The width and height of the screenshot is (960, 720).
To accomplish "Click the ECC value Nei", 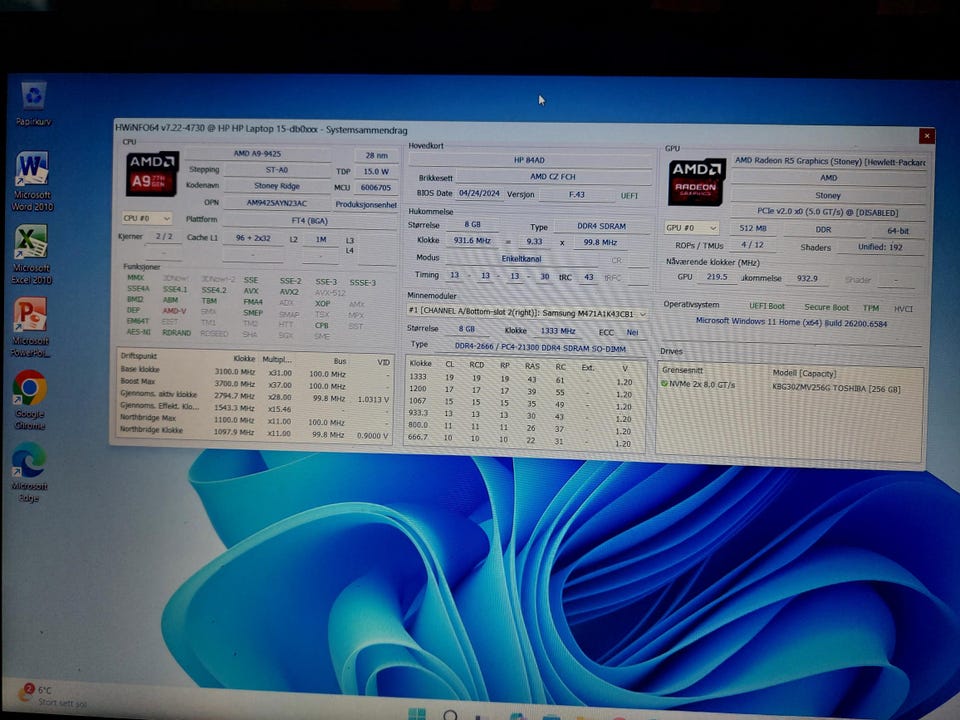I will [632, 332].
